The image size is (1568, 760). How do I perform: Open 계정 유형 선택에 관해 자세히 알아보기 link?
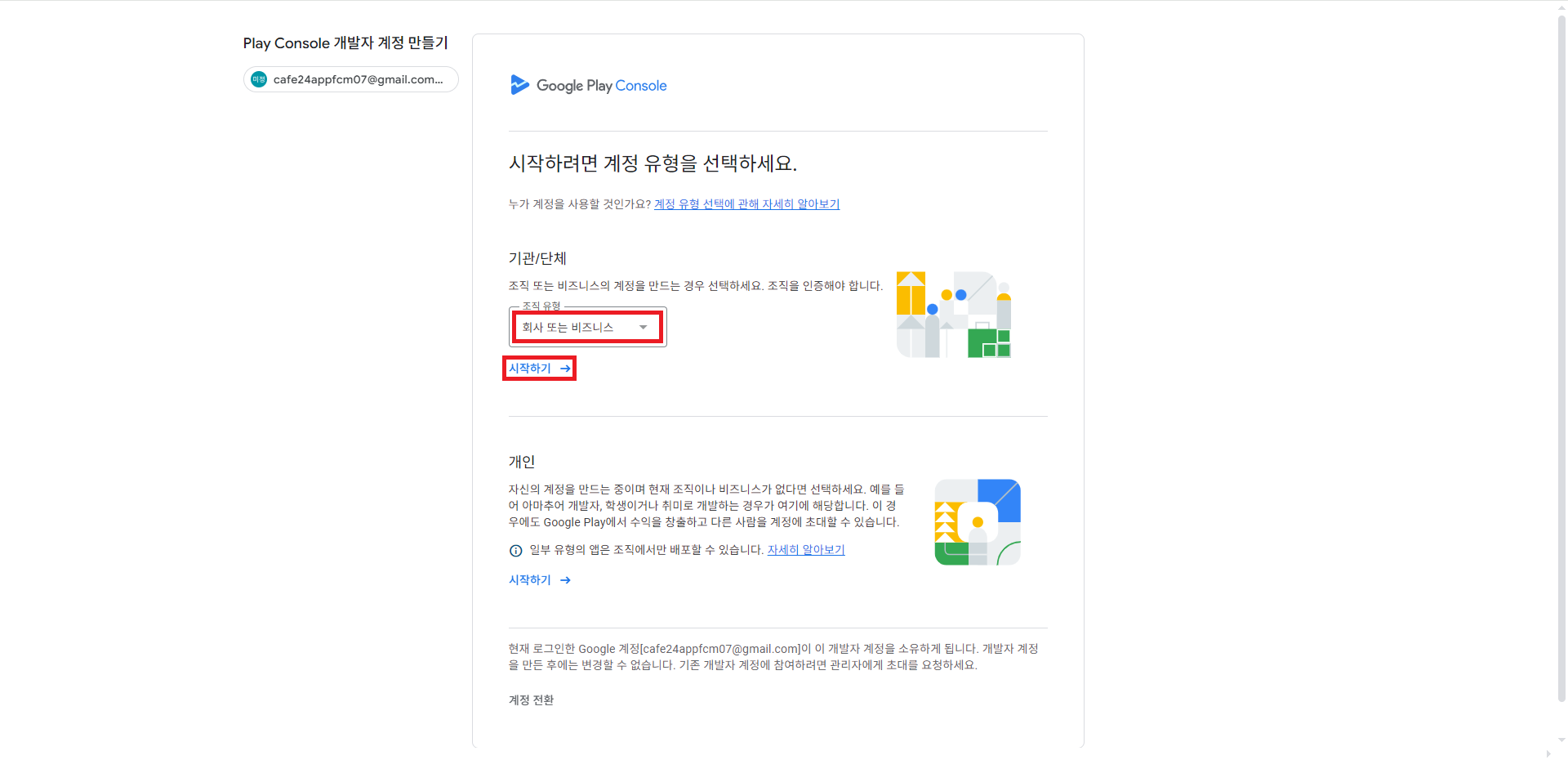pos(746,204)
